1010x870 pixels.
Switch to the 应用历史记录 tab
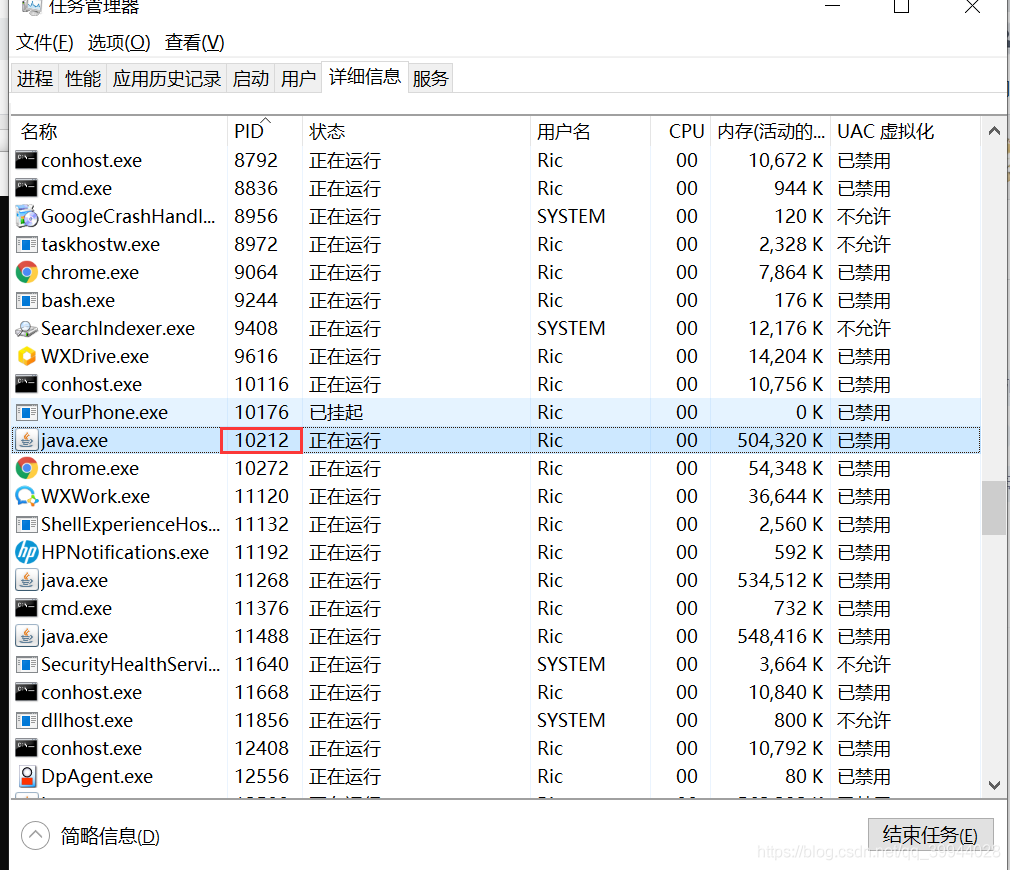click(167, 79)
